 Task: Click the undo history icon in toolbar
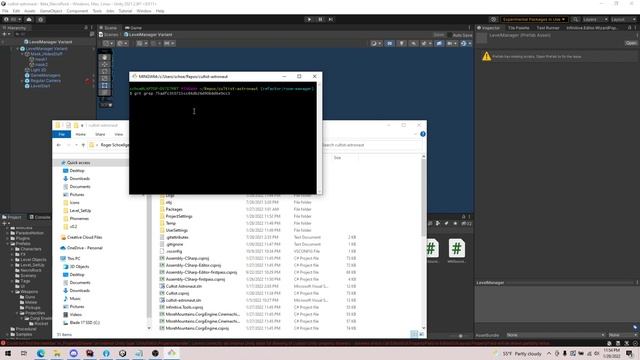tap(493, 19)
